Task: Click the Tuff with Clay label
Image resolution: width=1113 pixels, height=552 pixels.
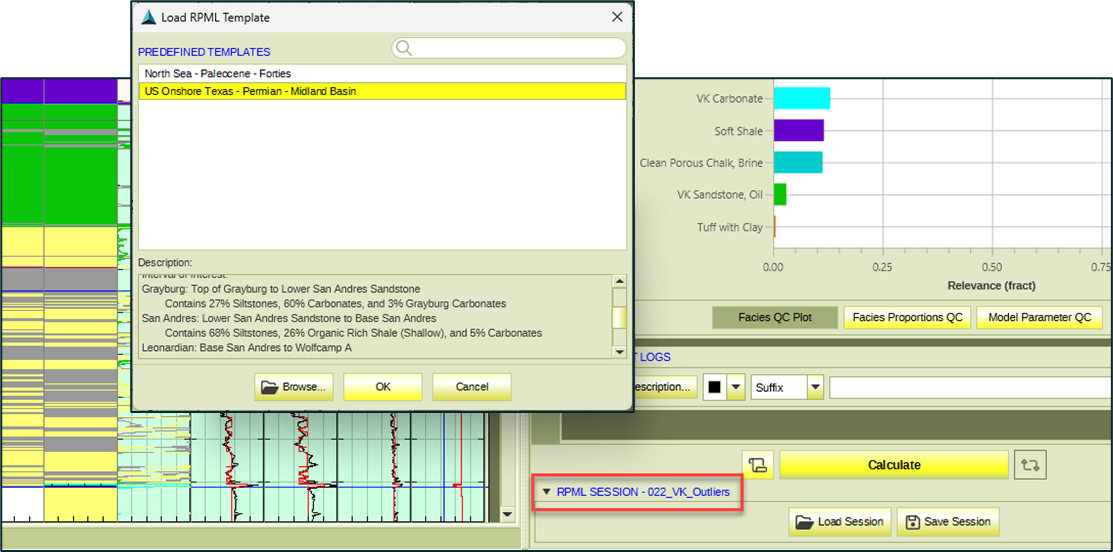Action: 730,227
